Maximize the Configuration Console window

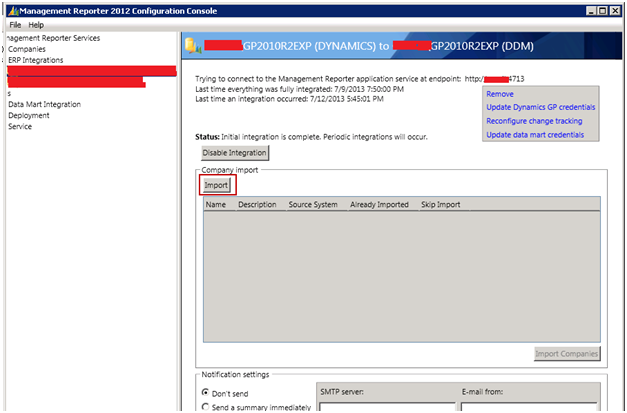[603, 11]
